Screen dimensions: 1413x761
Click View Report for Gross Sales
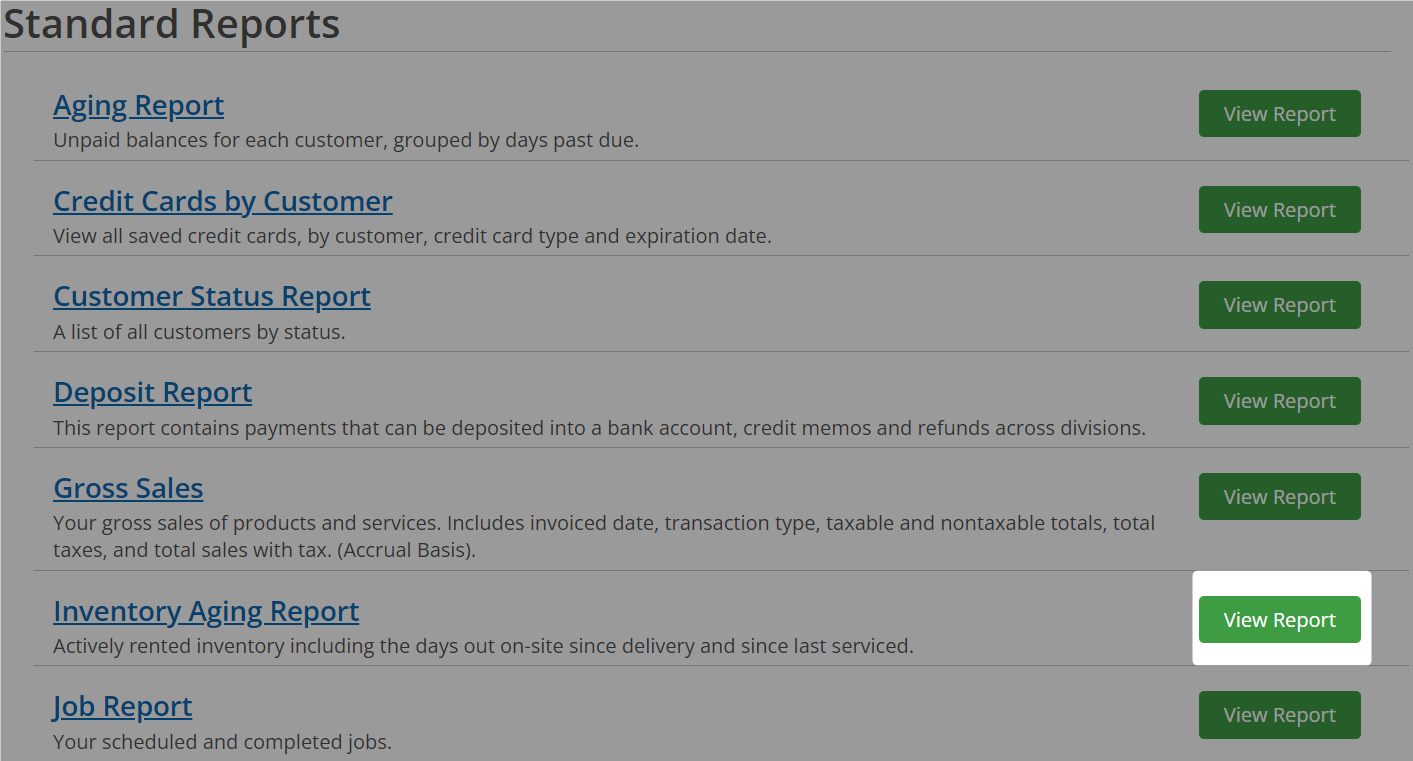[x=1279, y=496]
